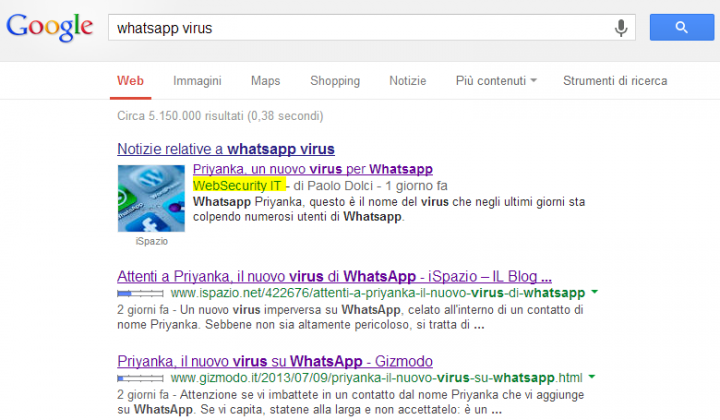Click rating bar next to gizmodo.it URL
720x420 pixels.
(x=140, y=378)
